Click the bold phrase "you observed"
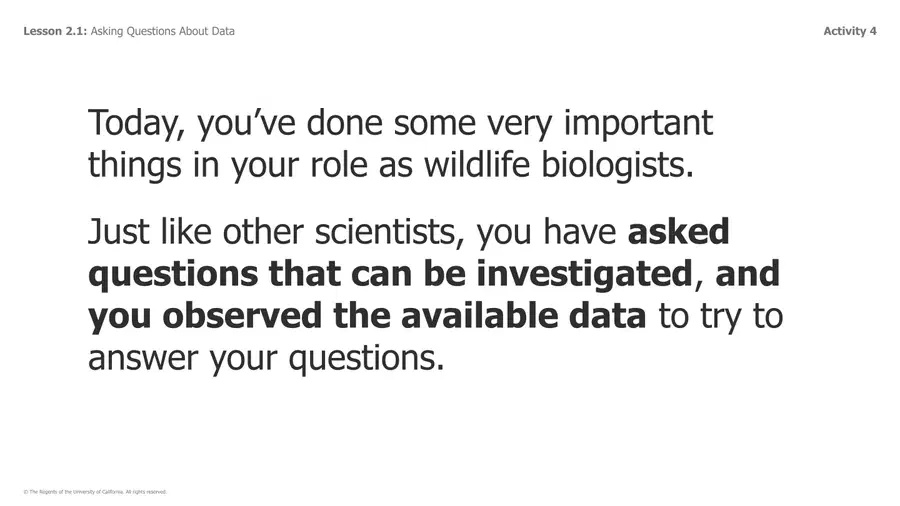 [205, 316]
